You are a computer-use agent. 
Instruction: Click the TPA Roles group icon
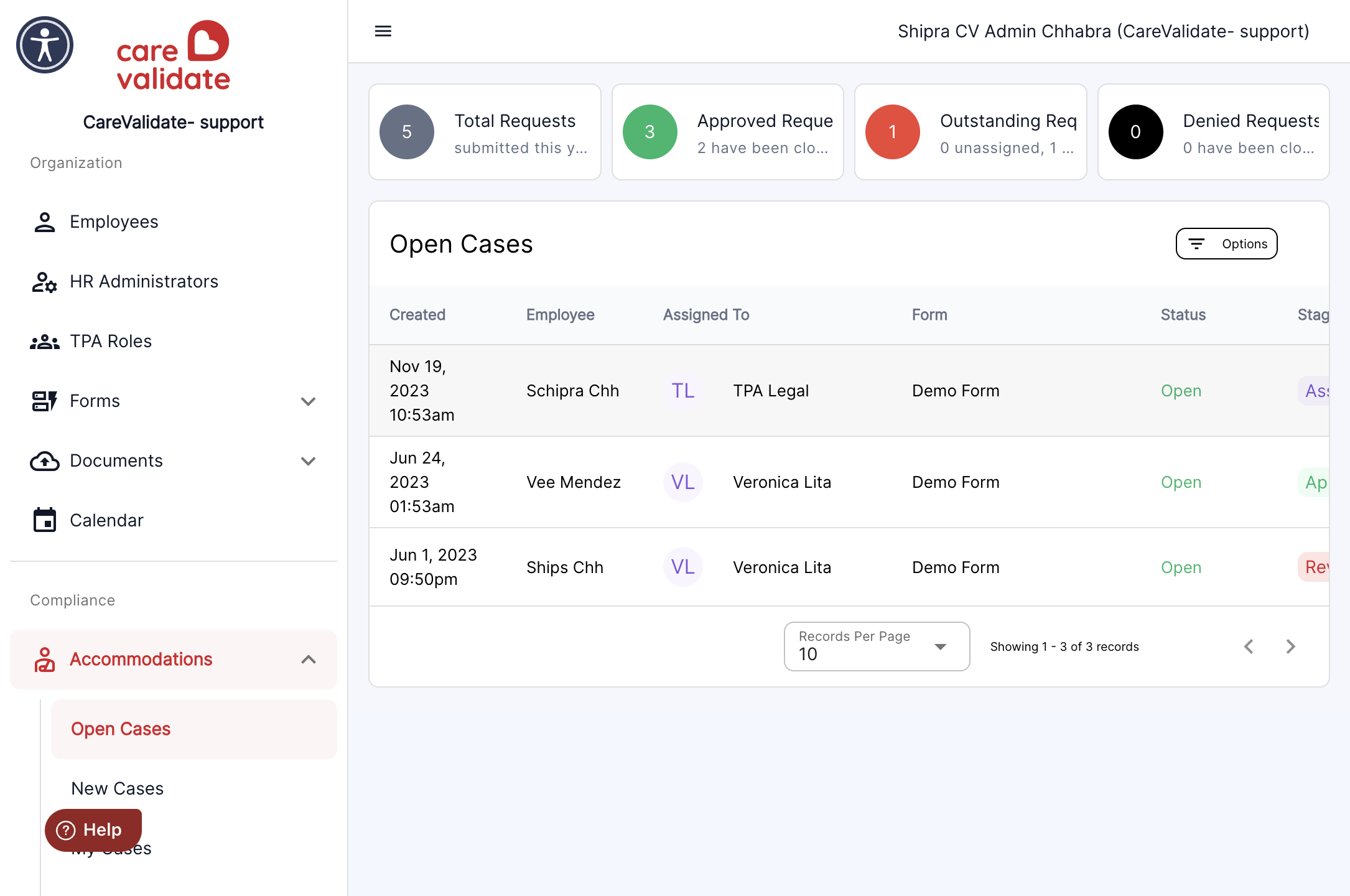click(x=45, y=342)
